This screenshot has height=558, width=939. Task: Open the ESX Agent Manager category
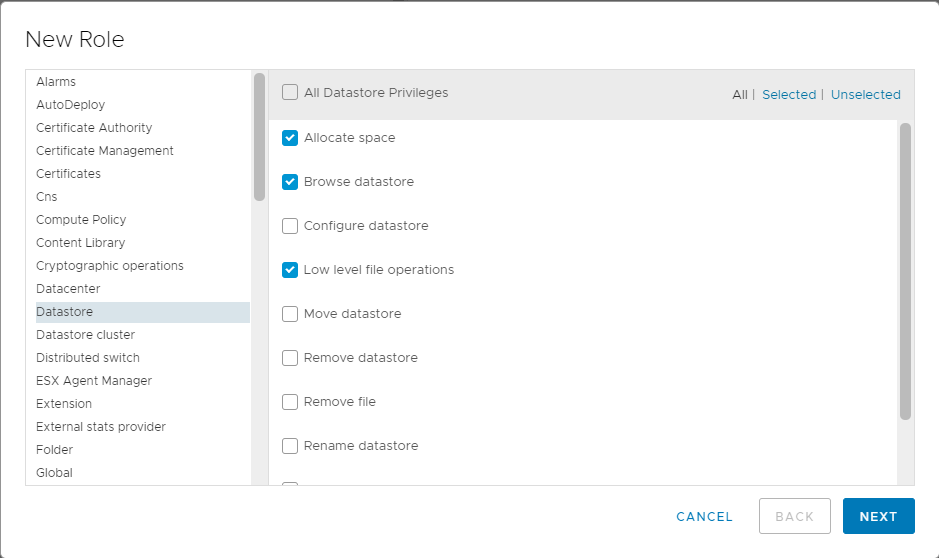[93, 381]
